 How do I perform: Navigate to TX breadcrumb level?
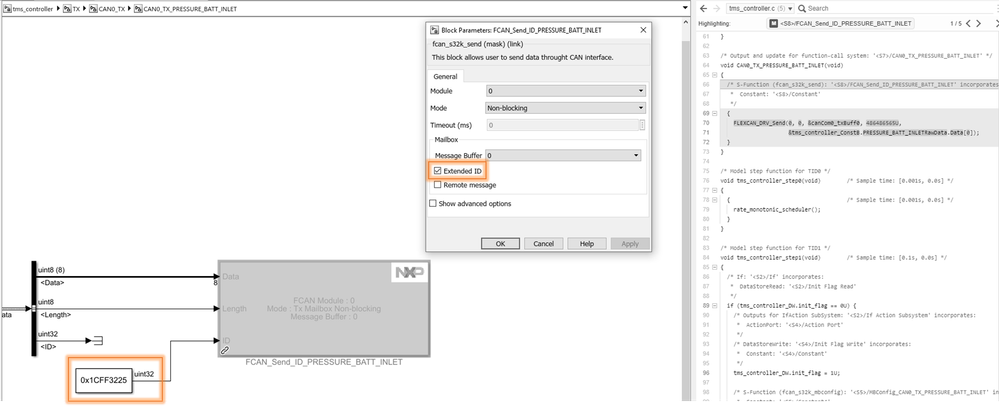76,10
